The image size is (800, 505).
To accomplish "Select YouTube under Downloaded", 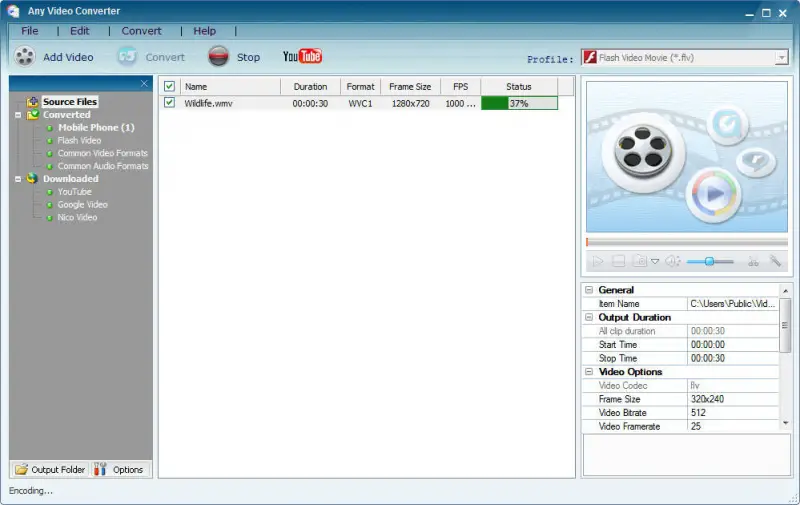I will click(74, 191).
